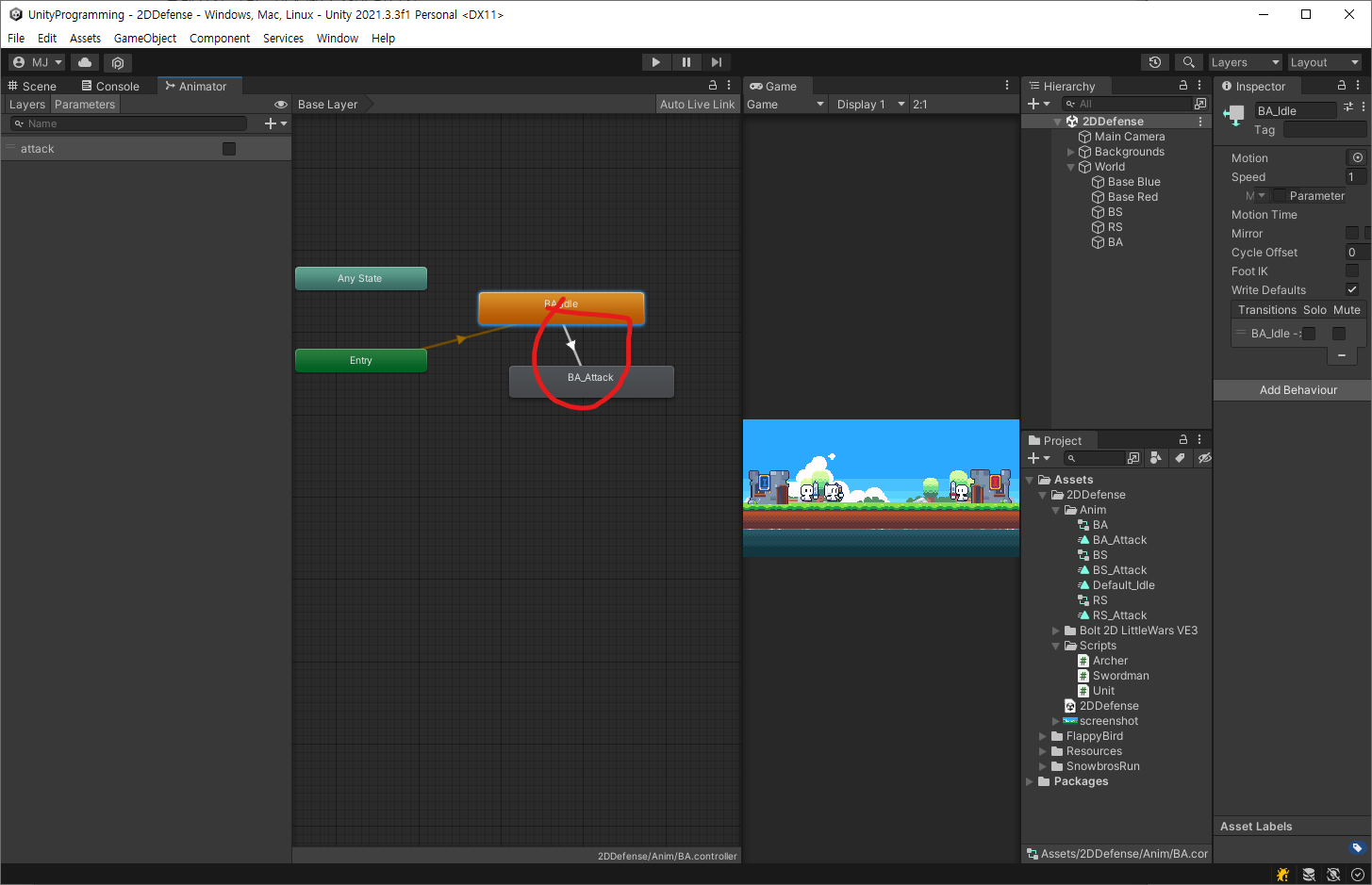1372x885 pixels.
Task: Click the Hierarchy add plus button
Action: [x=1038, y=104]
